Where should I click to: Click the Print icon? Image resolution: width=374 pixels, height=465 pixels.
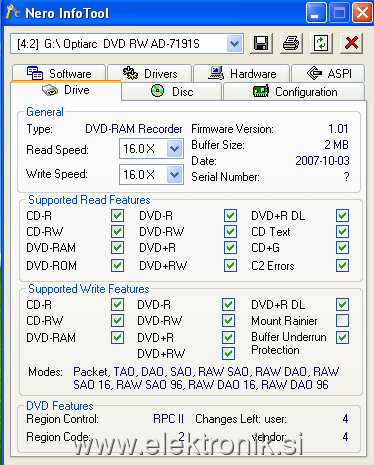(291, 43)
